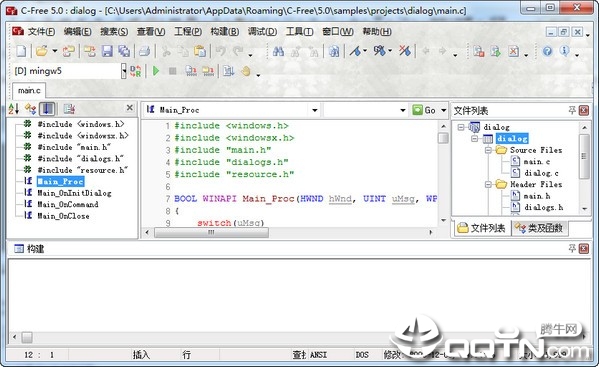Select Main_OnCommand in the symbol list
Image resolution: width=599 pixels, height=367 pixels.
67,204
